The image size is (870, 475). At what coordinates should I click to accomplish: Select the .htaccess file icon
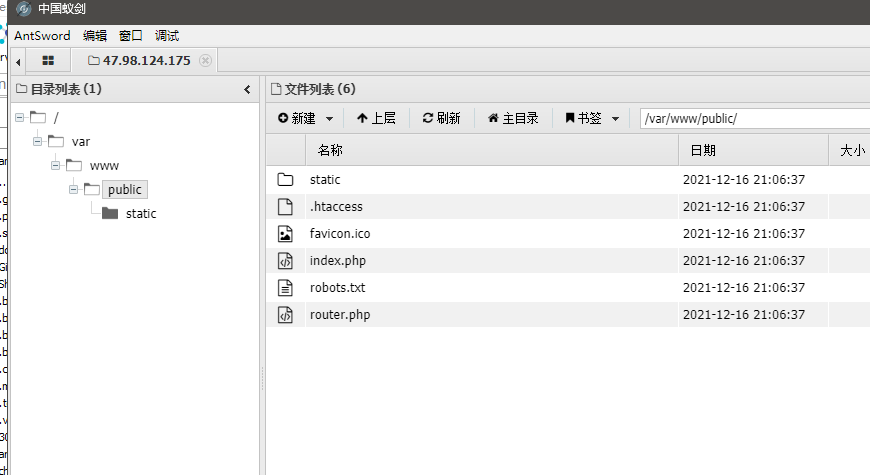coord(285,206)
